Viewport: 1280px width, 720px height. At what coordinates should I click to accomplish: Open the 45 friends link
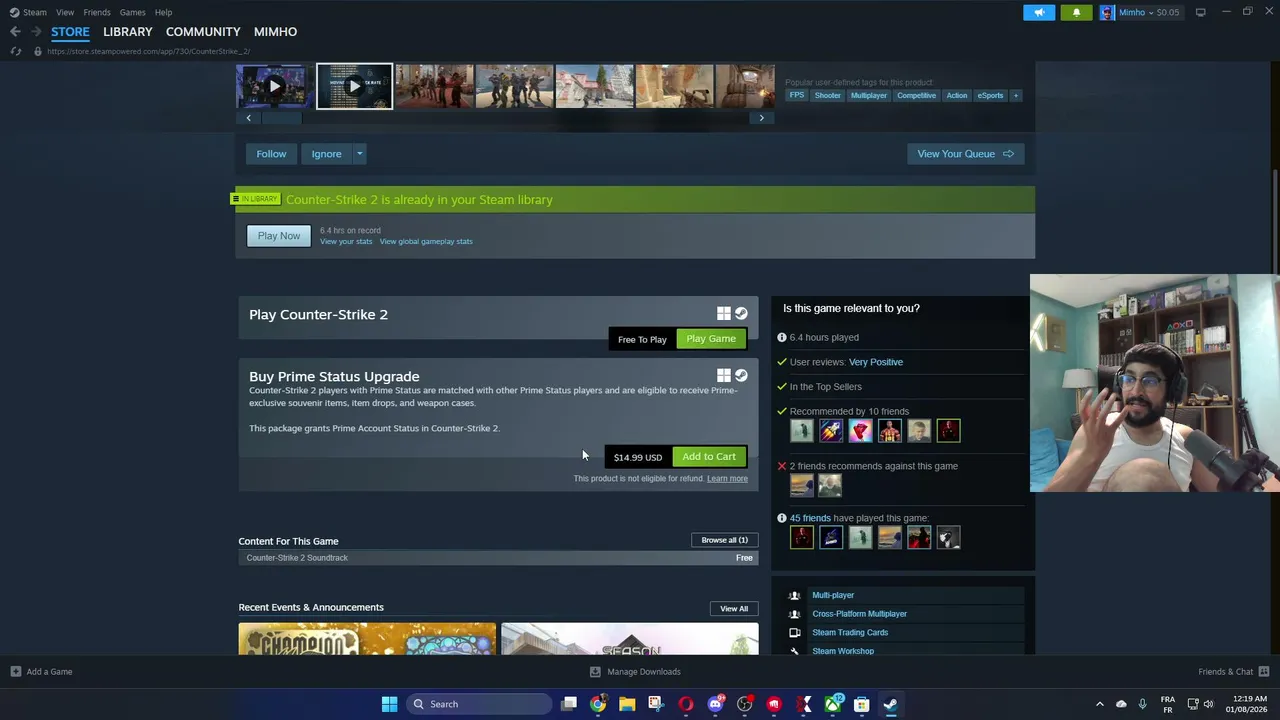[810, 518]
